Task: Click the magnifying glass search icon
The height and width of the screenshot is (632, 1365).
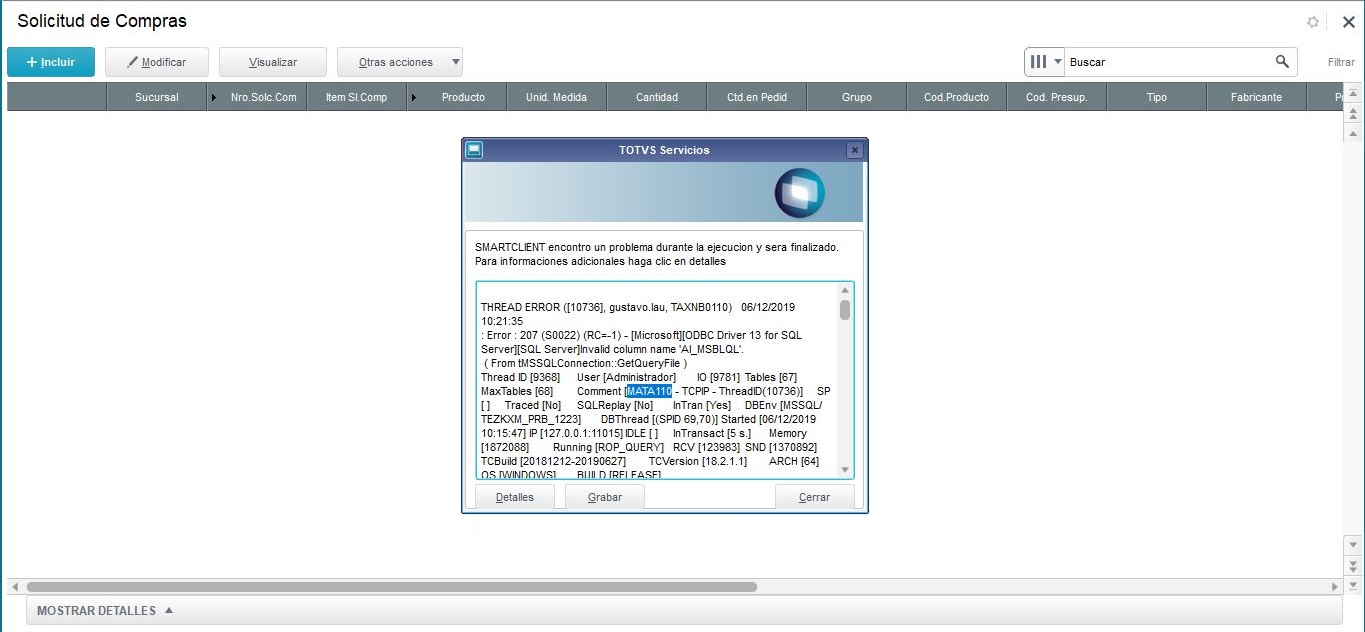Action: click(x=1283, y=62)
